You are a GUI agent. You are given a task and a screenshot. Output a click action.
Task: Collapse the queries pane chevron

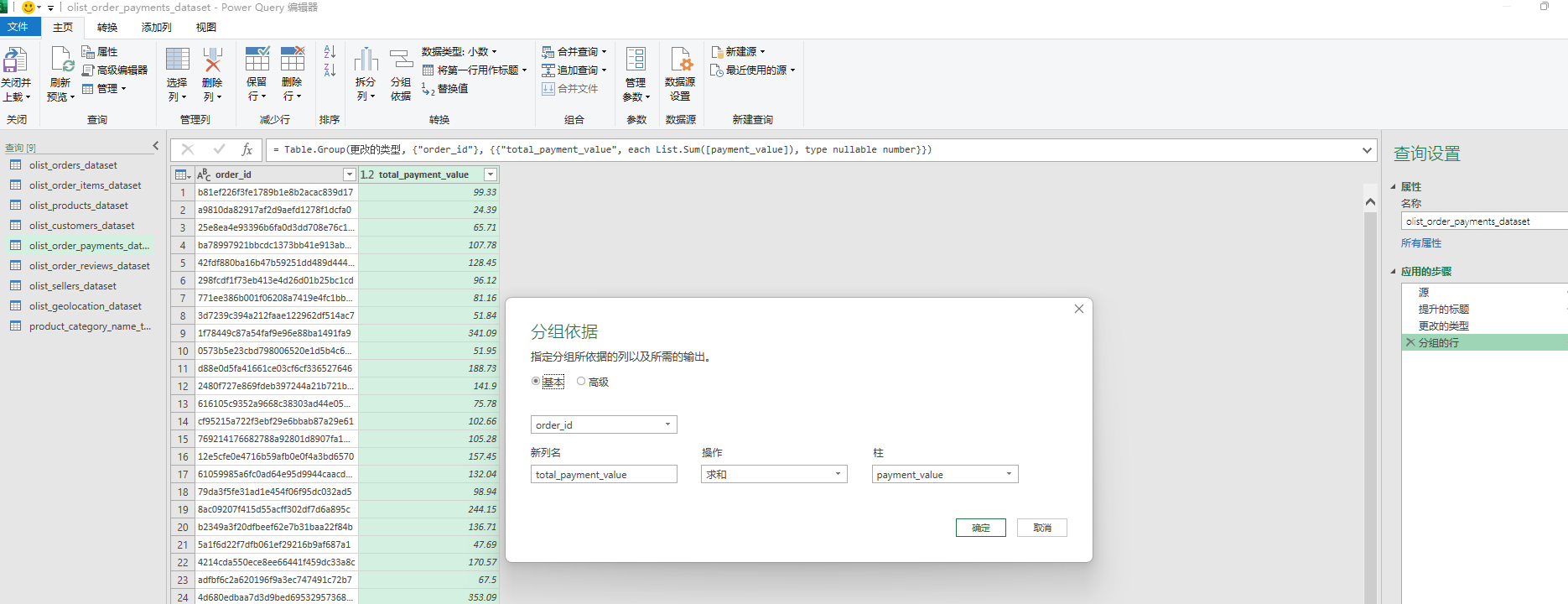point(156,146)
